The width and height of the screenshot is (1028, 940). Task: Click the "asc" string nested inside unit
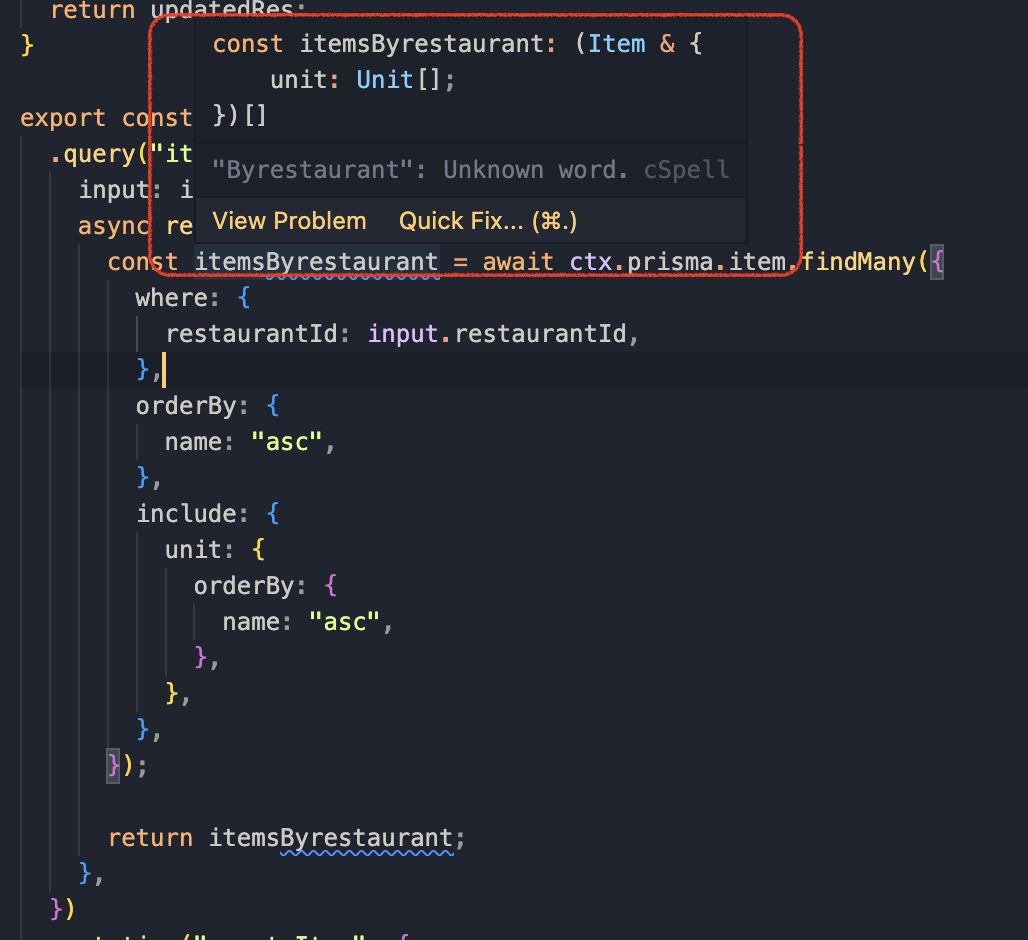point(344,622)
